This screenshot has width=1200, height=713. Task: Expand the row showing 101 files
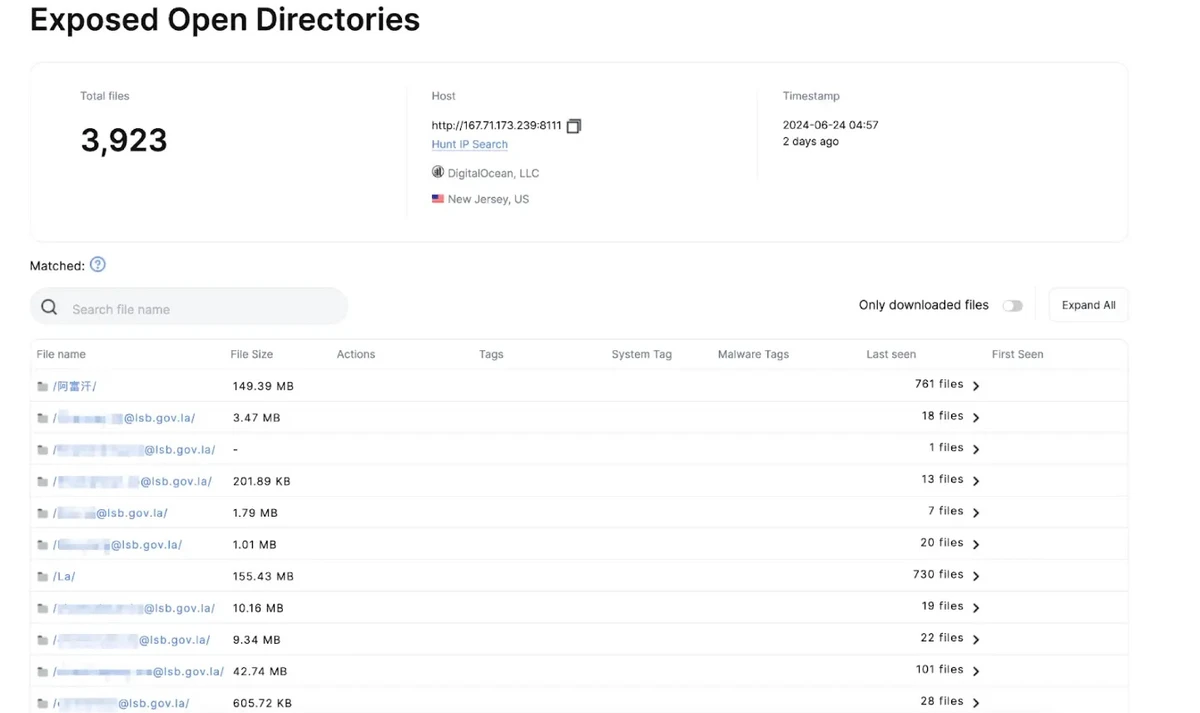pos(976,671)
